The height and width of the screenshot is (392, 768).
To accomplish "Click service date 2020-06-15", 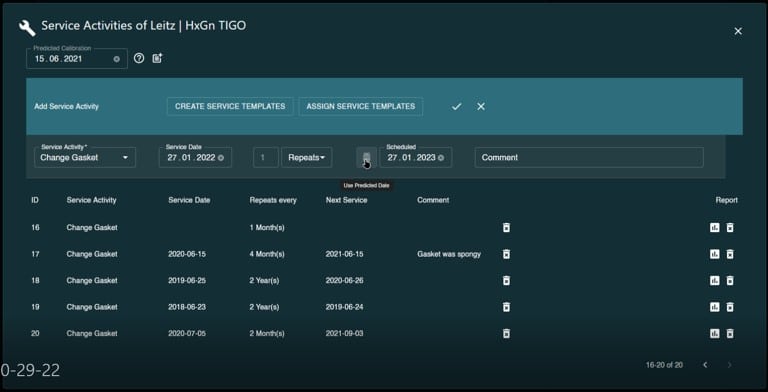I will (187, 254).
